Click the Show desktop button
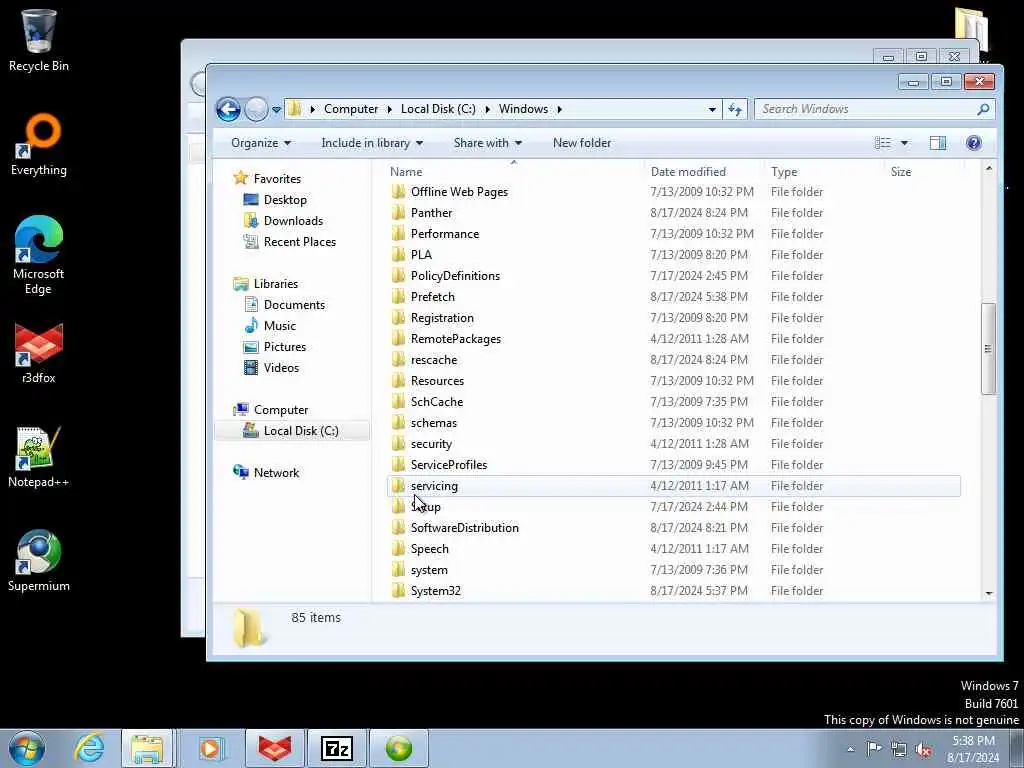The height and width of the screenshot is (768, 1024). coord(1017,748)
